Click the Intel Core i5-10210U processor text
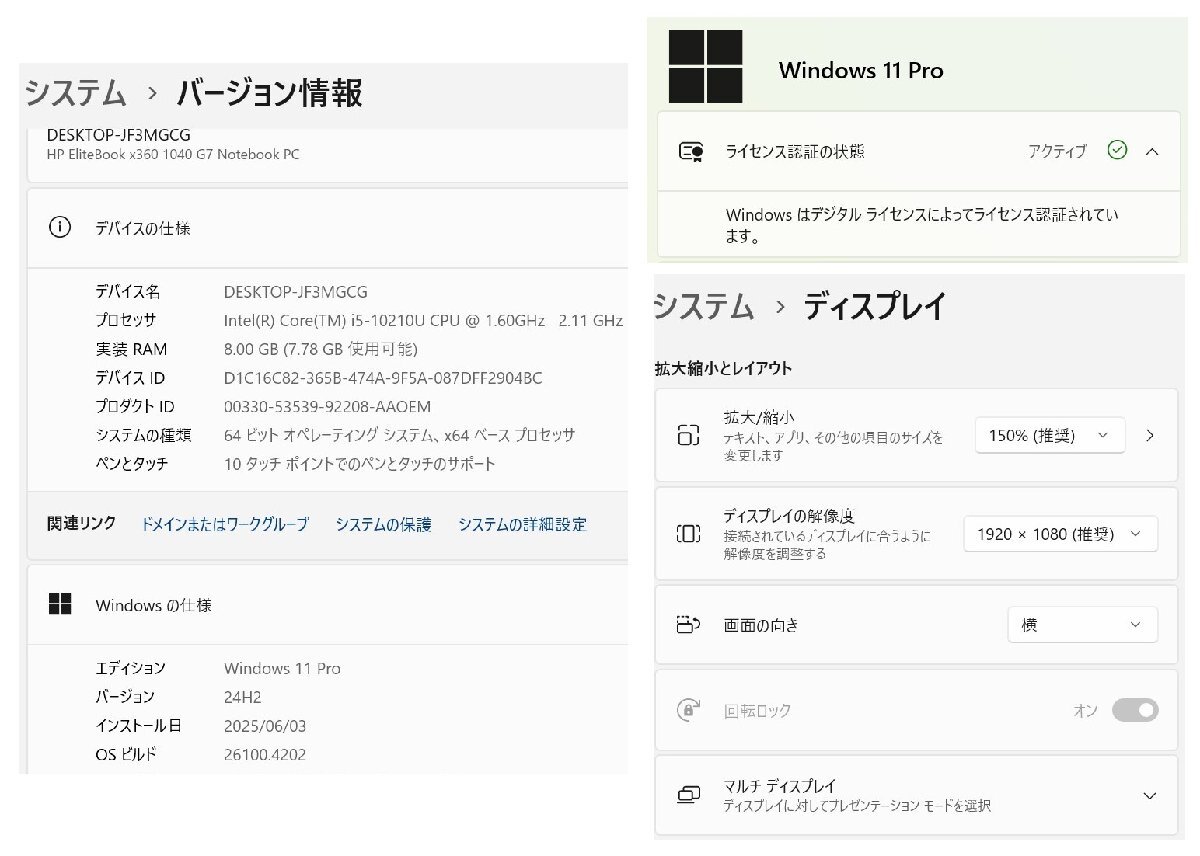This screenshot has height=856, width=1200. (423, 320)
